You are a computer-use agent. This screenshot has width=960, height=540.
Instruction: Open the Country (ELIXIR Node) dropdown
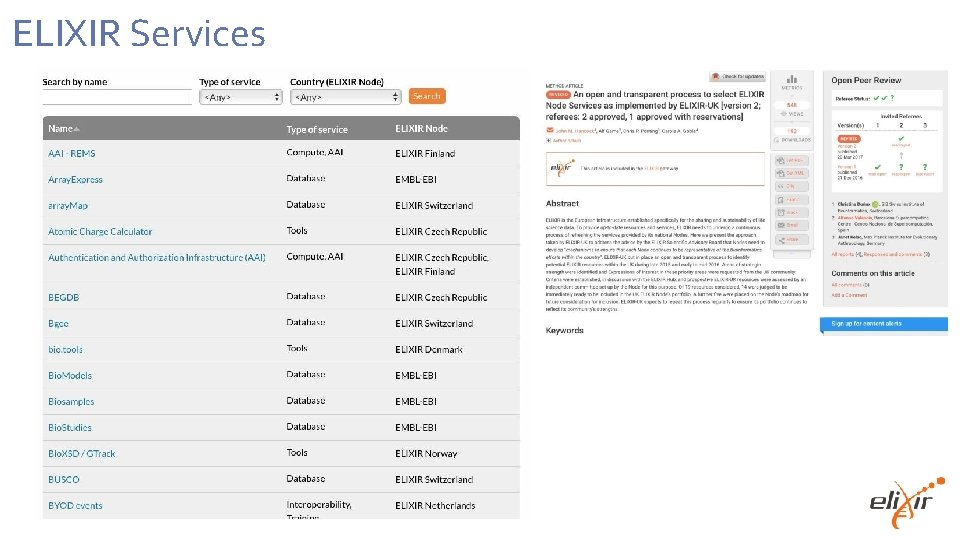click(x=345, y=97)
